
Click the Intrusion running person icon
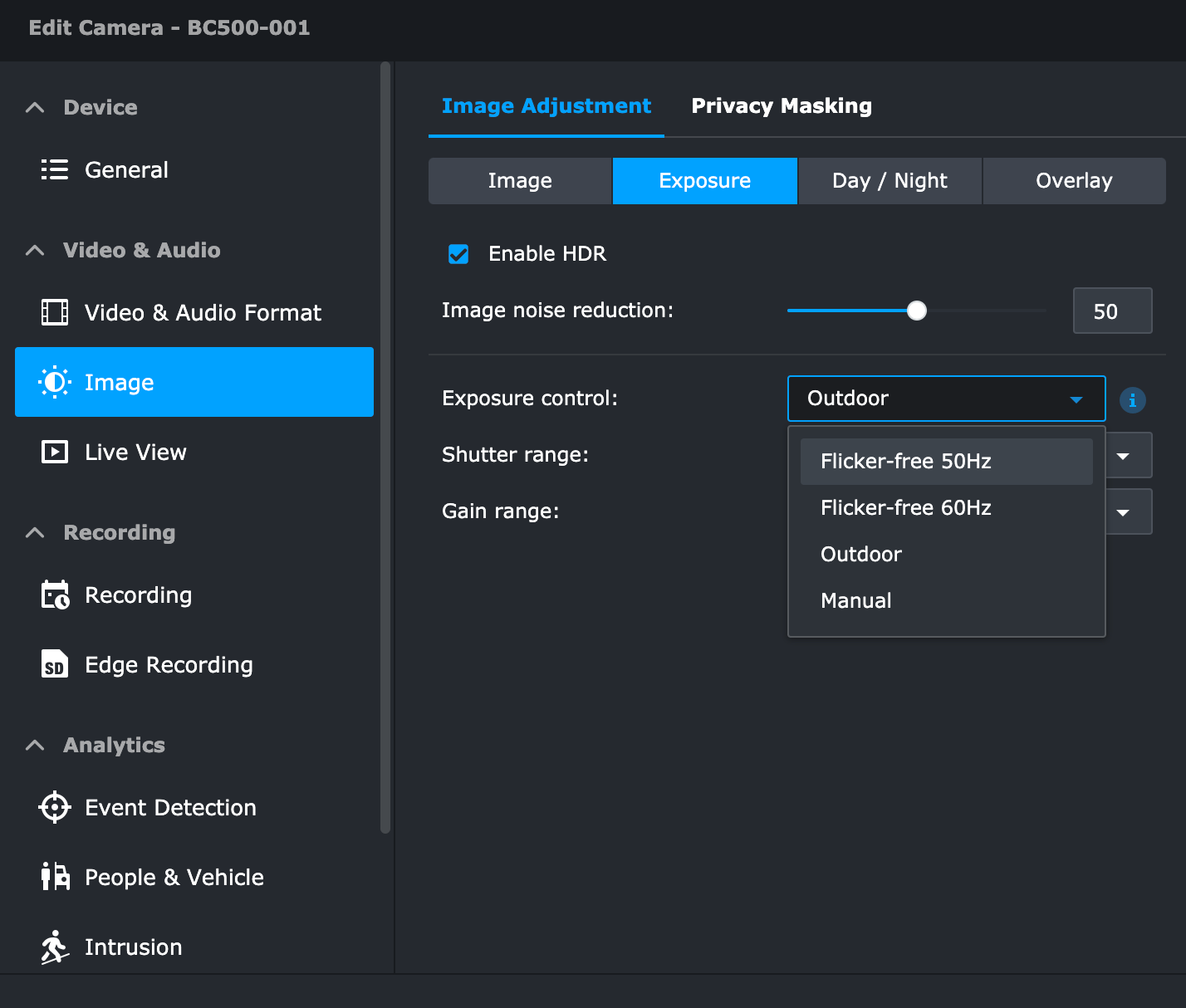click(x=55, y=947)
